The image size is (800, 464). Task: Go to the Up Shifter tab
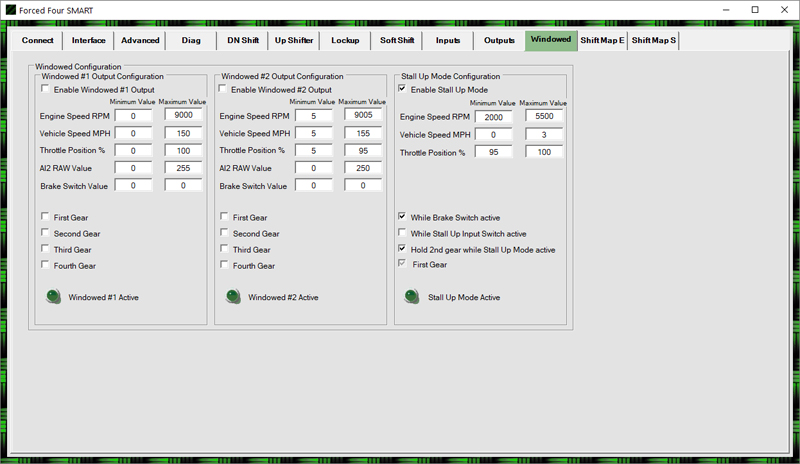(x=294, y=41)
